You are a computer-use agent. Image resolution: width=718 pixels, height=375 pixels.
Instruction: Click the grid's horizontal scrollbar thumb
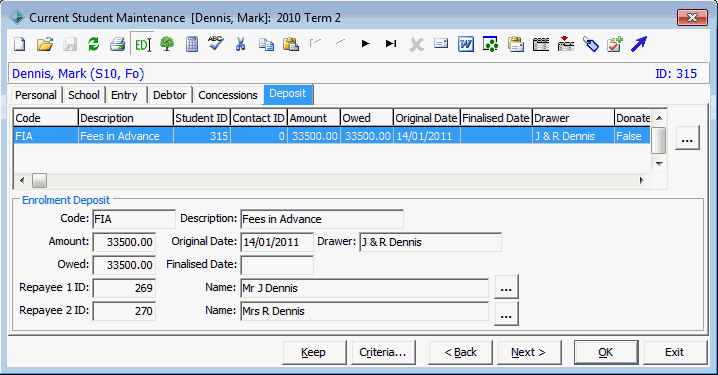coord(39,180)
